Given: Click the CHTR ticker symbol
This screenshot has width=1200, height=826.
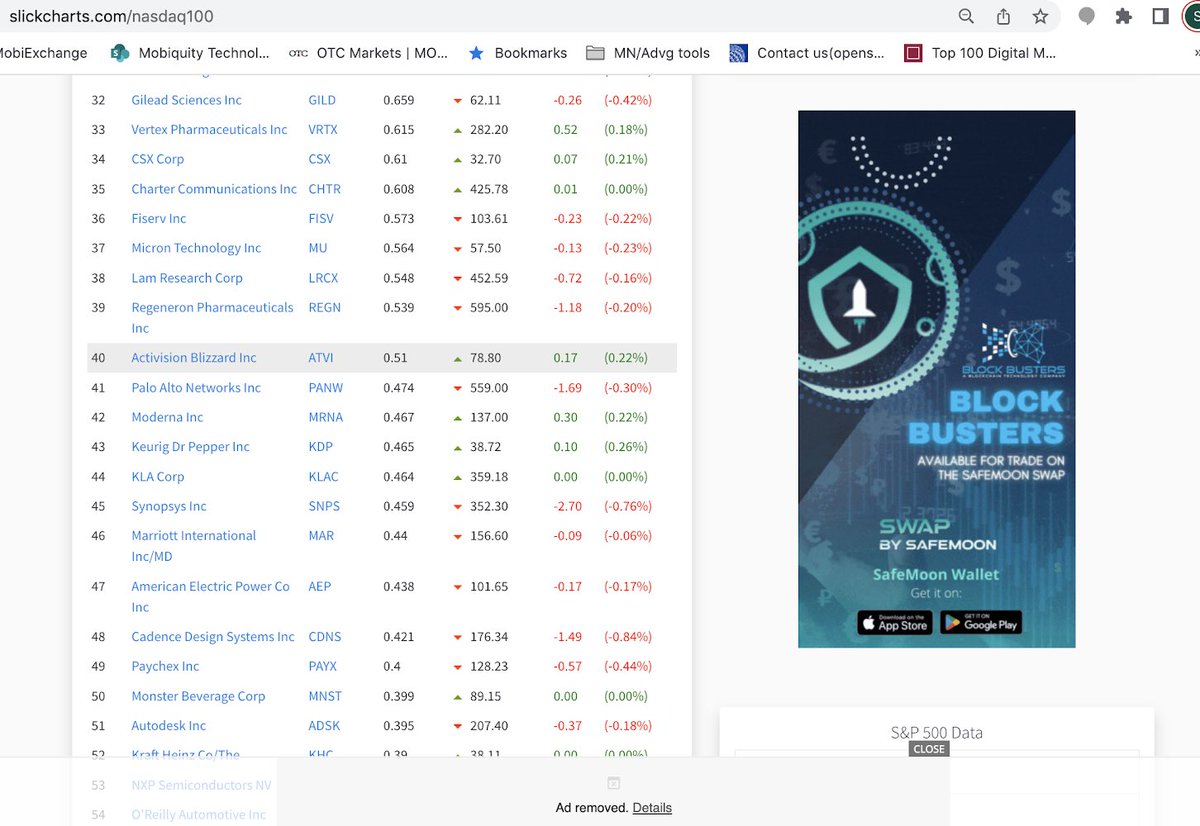Looking at the screenshot, I should [324, 189].
